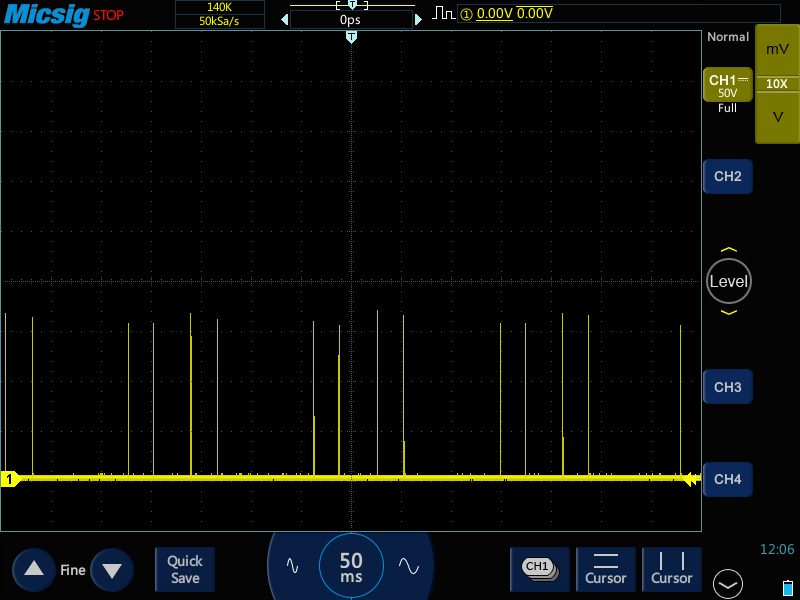Open the CH1 50V channel menu
The image size is (800, 600).
click(x=727, y=86)
